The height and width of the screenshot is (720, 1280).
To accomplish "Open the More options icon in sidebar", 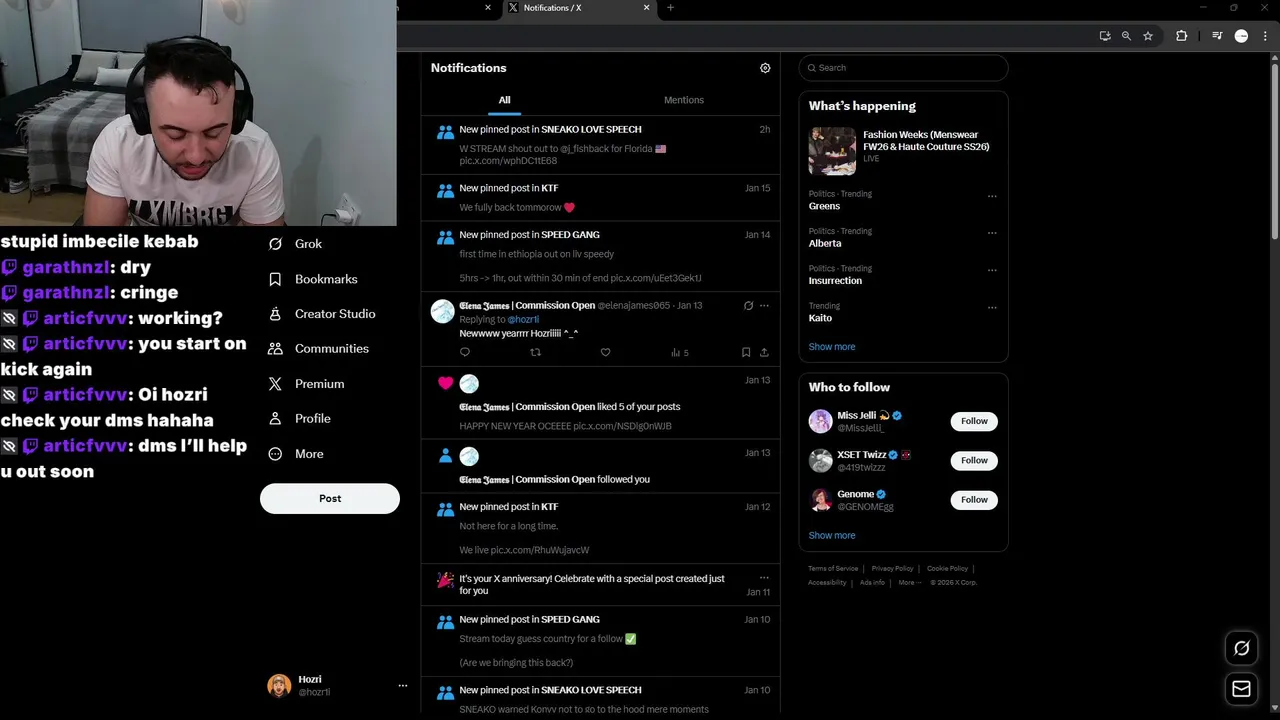I will (x=276, y=454).
